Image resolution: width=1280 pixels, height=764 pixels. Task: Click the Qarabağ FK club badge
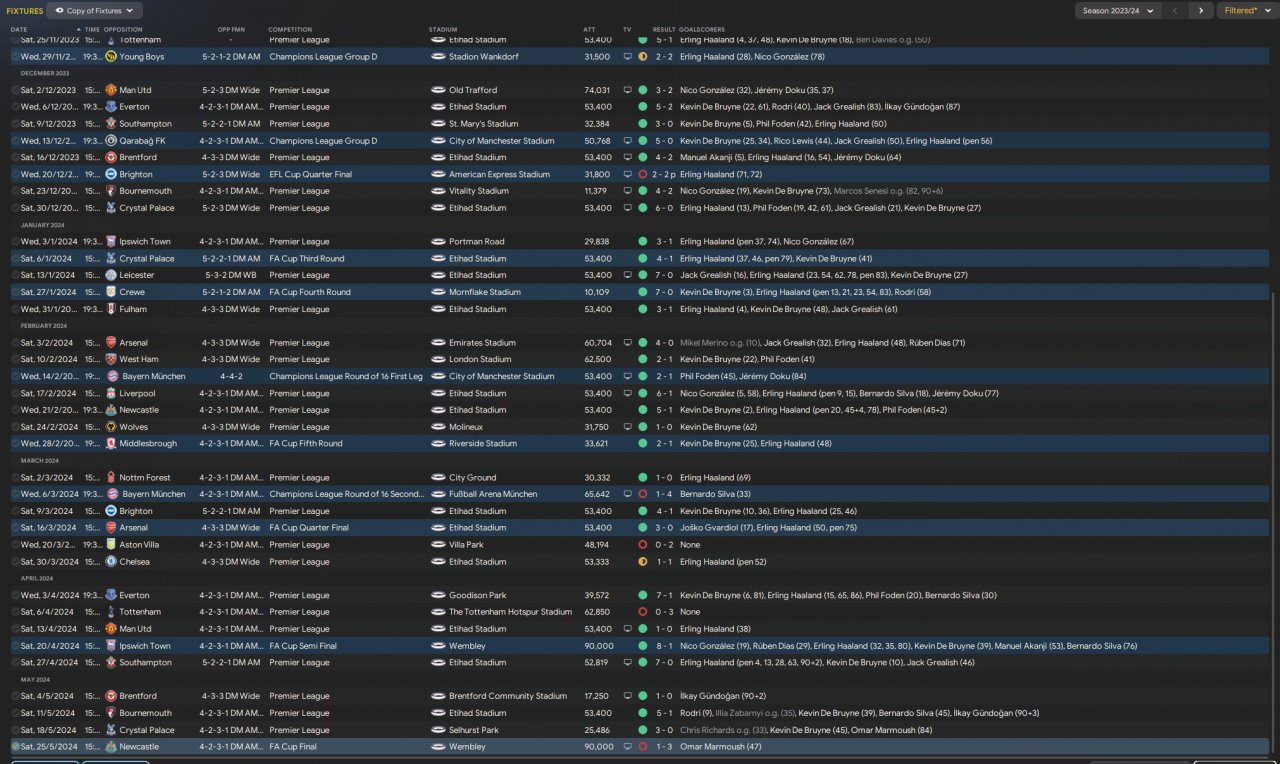[111, 141]
